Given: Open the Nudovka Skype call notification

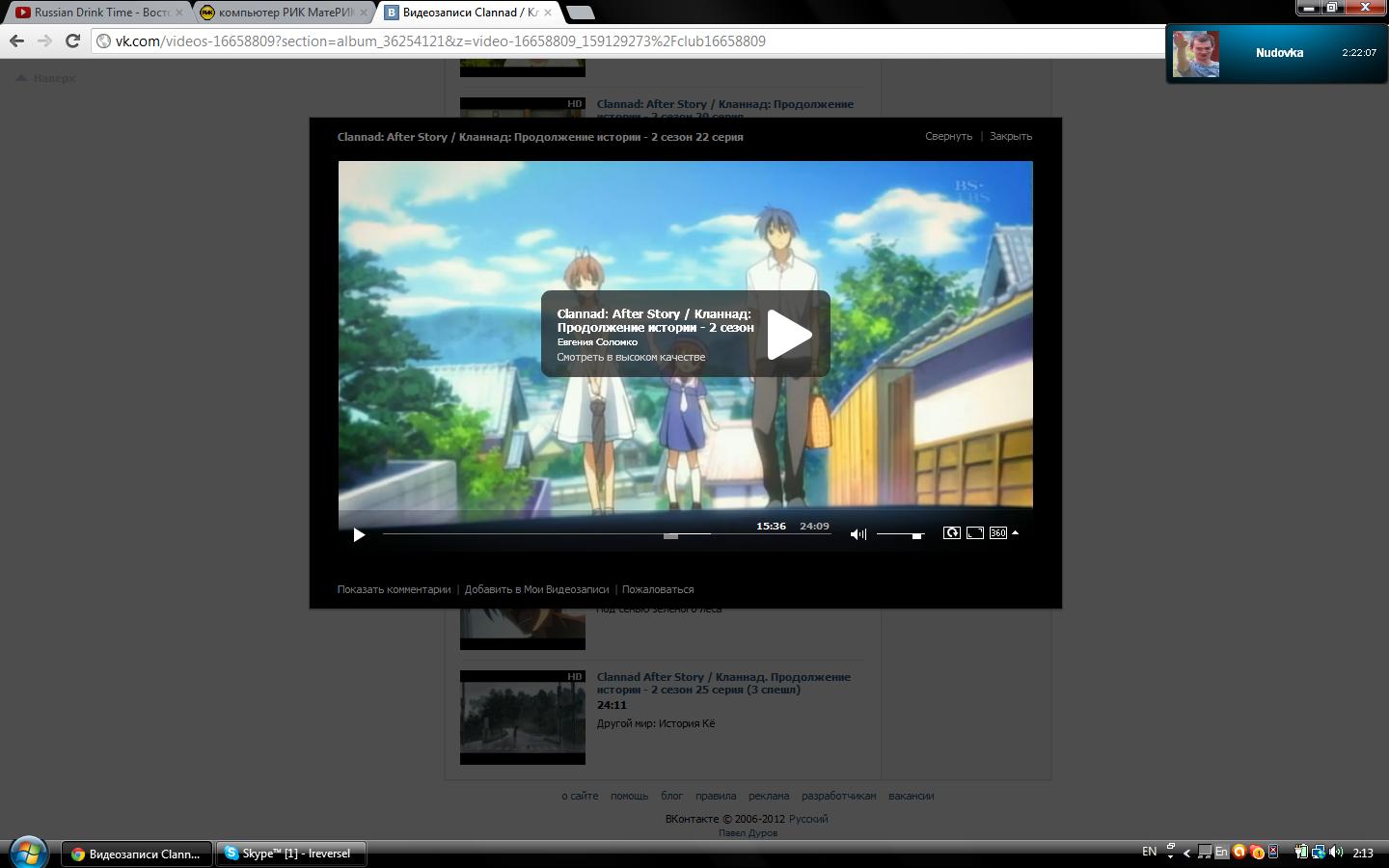Looking at the screenshot, I should (x=1275, y=53).
